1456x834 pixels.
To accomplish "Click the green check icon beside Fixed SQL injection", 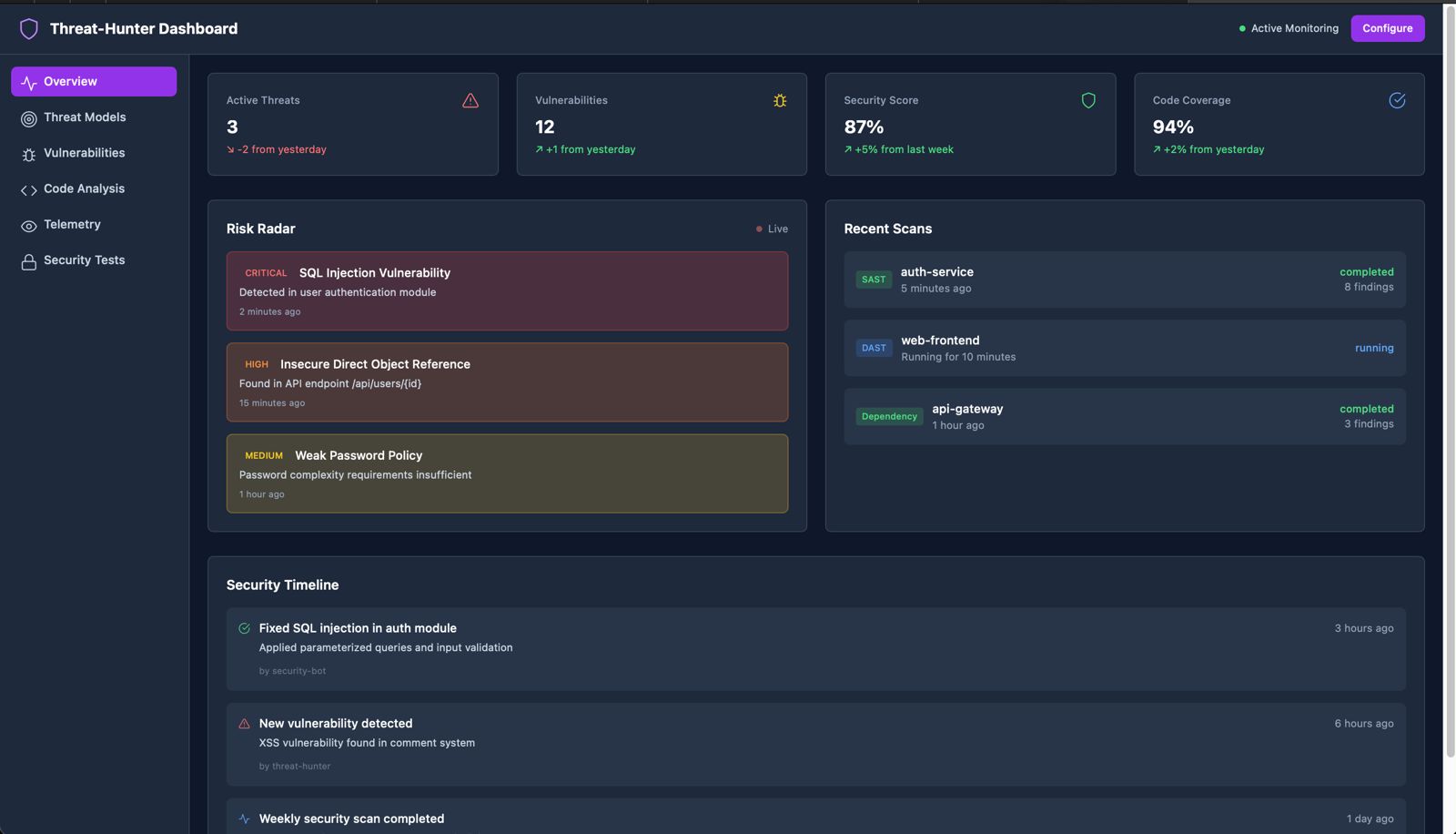I will (244, 628).
